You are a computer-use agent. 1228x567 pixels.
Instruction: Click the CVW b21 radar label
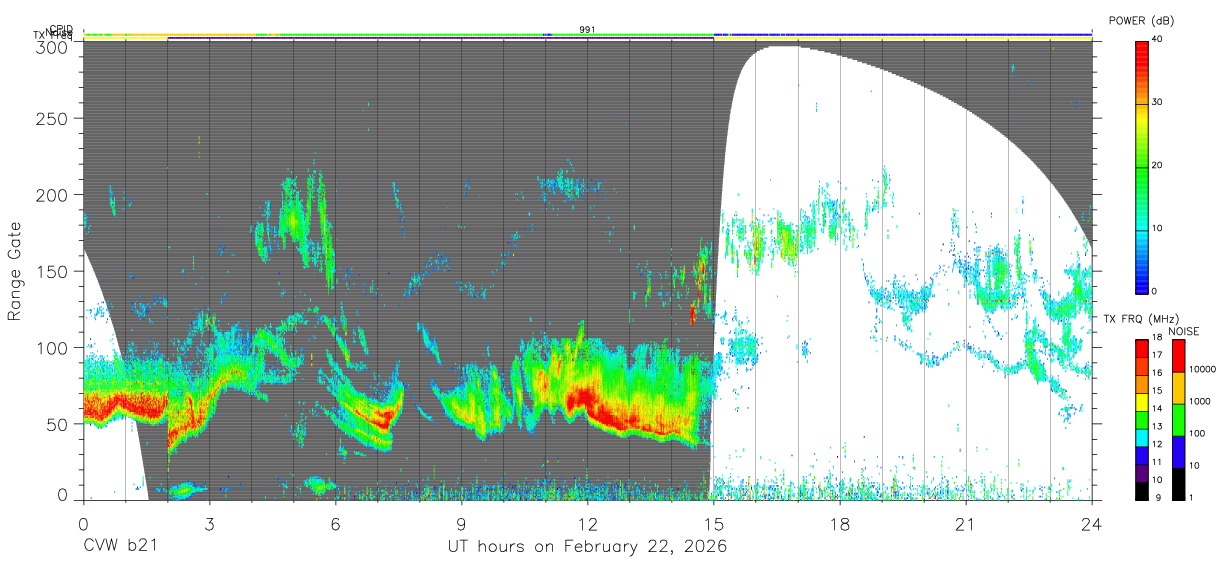pyautogui.click(x=120, y=547)
